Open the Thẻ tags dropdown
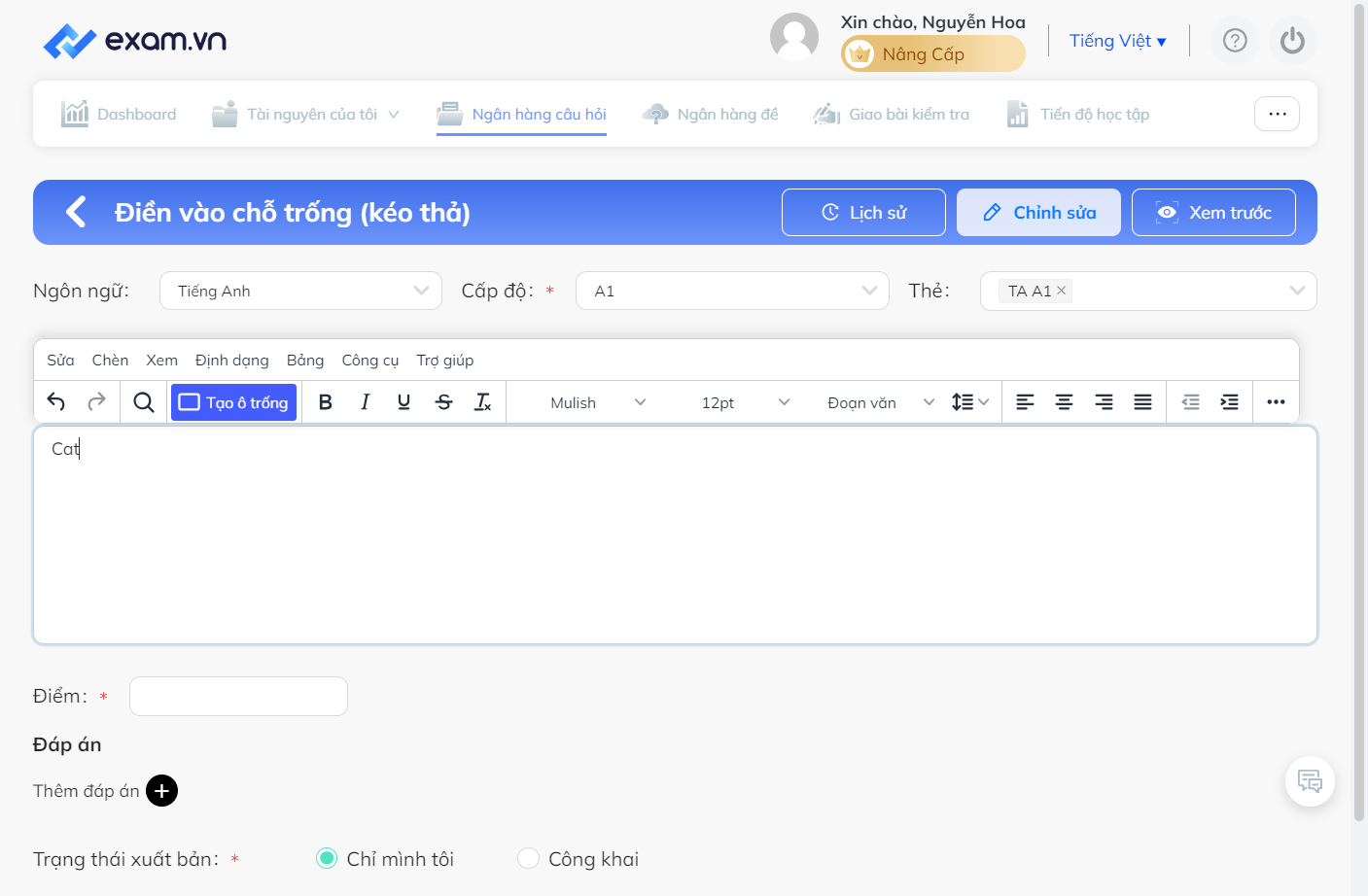Image resolution: width=1368 pixels, height=896 pixels. coord(1148,291)
